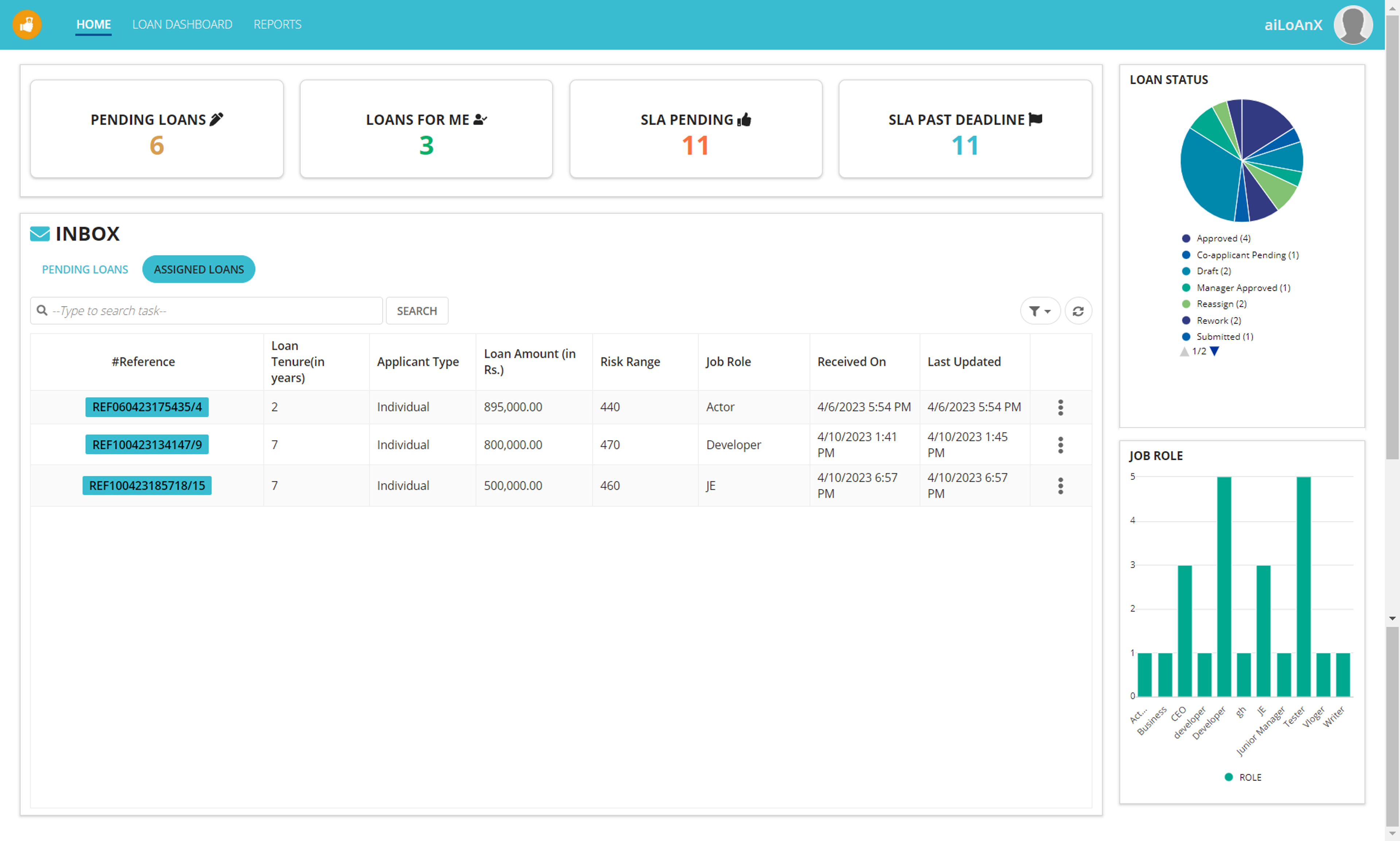Go to the Home menu
The width and height of the screenshot is (1400, 841).
[94, 24]
